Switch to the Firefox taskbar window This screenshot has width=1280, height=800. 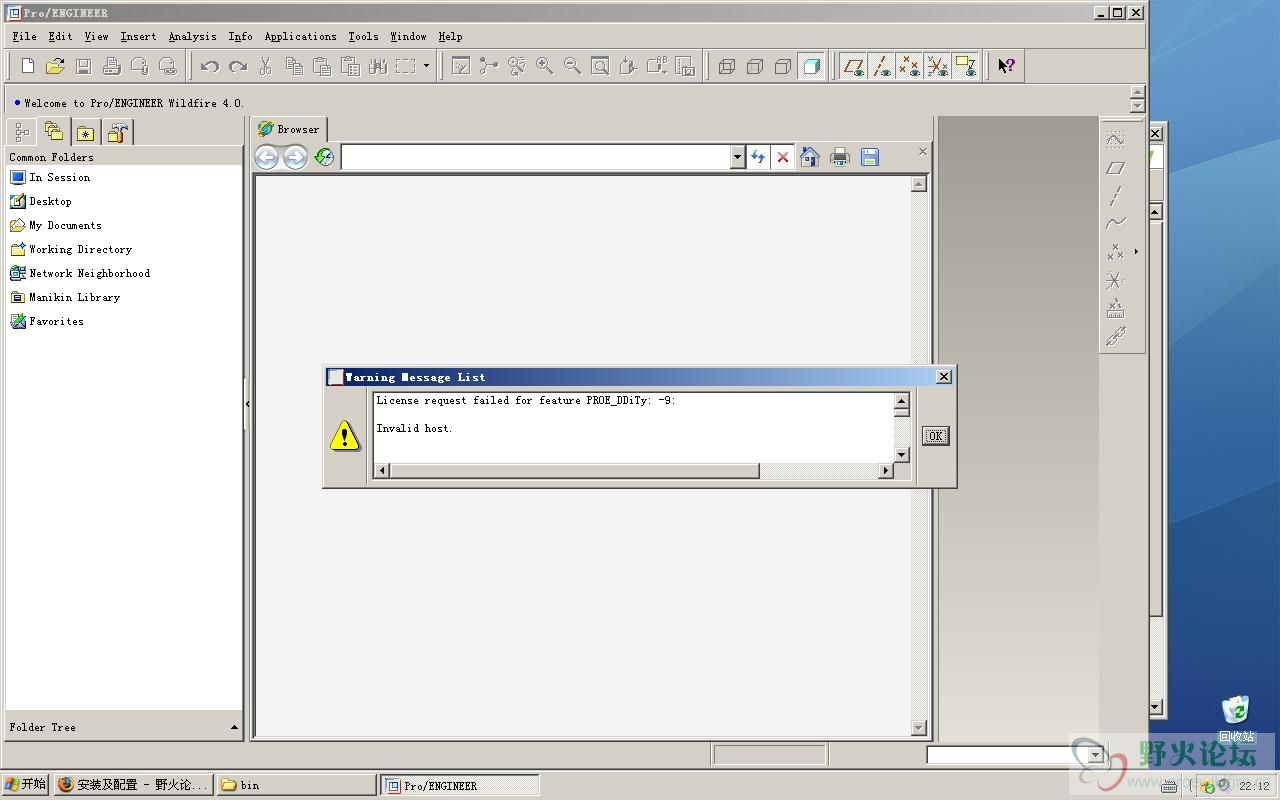[x=134, y=785]
